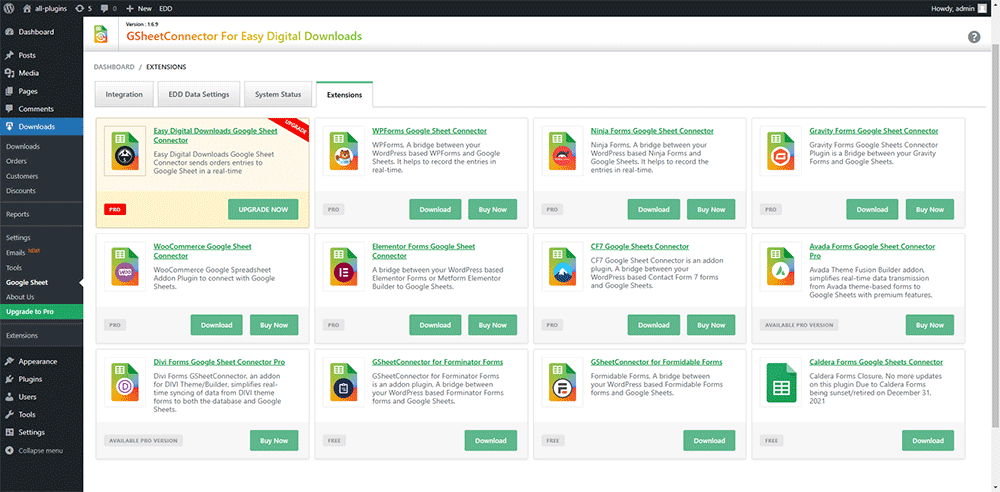Click the plus New item in admin bar
1000x492 pixels.
pos(138,9)
